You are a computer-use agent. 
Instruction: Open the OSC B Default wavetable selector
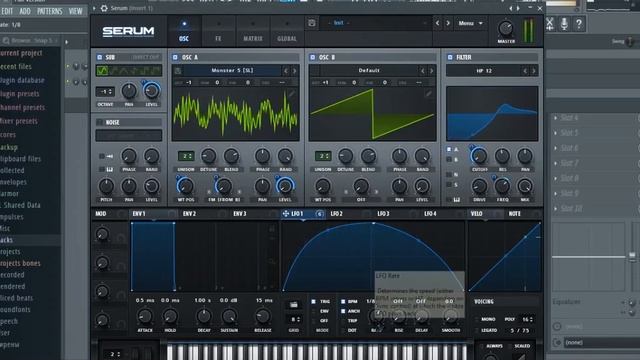coord(369,71)
